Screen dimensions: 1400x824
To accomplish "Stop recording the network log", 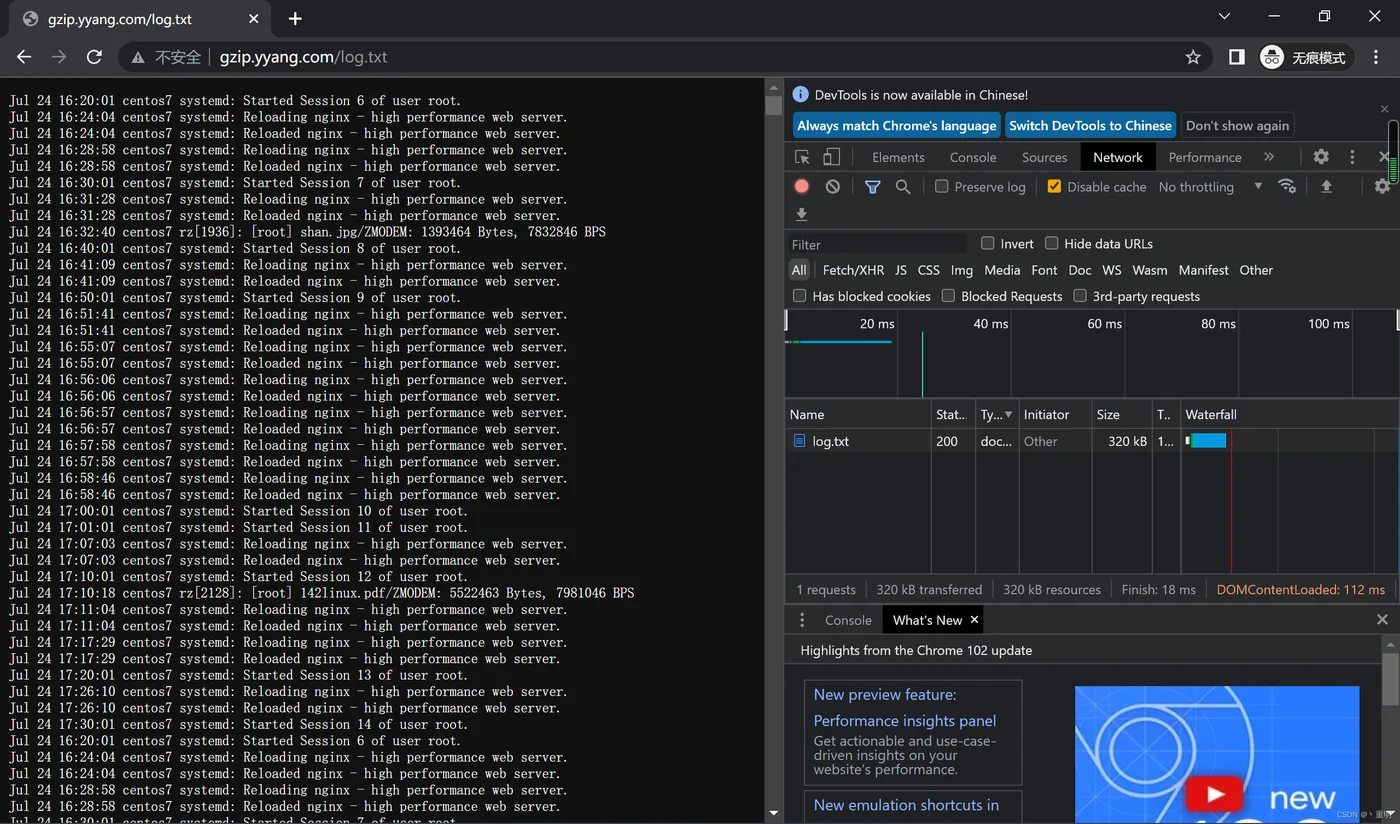I will click(x=802, y=186).
